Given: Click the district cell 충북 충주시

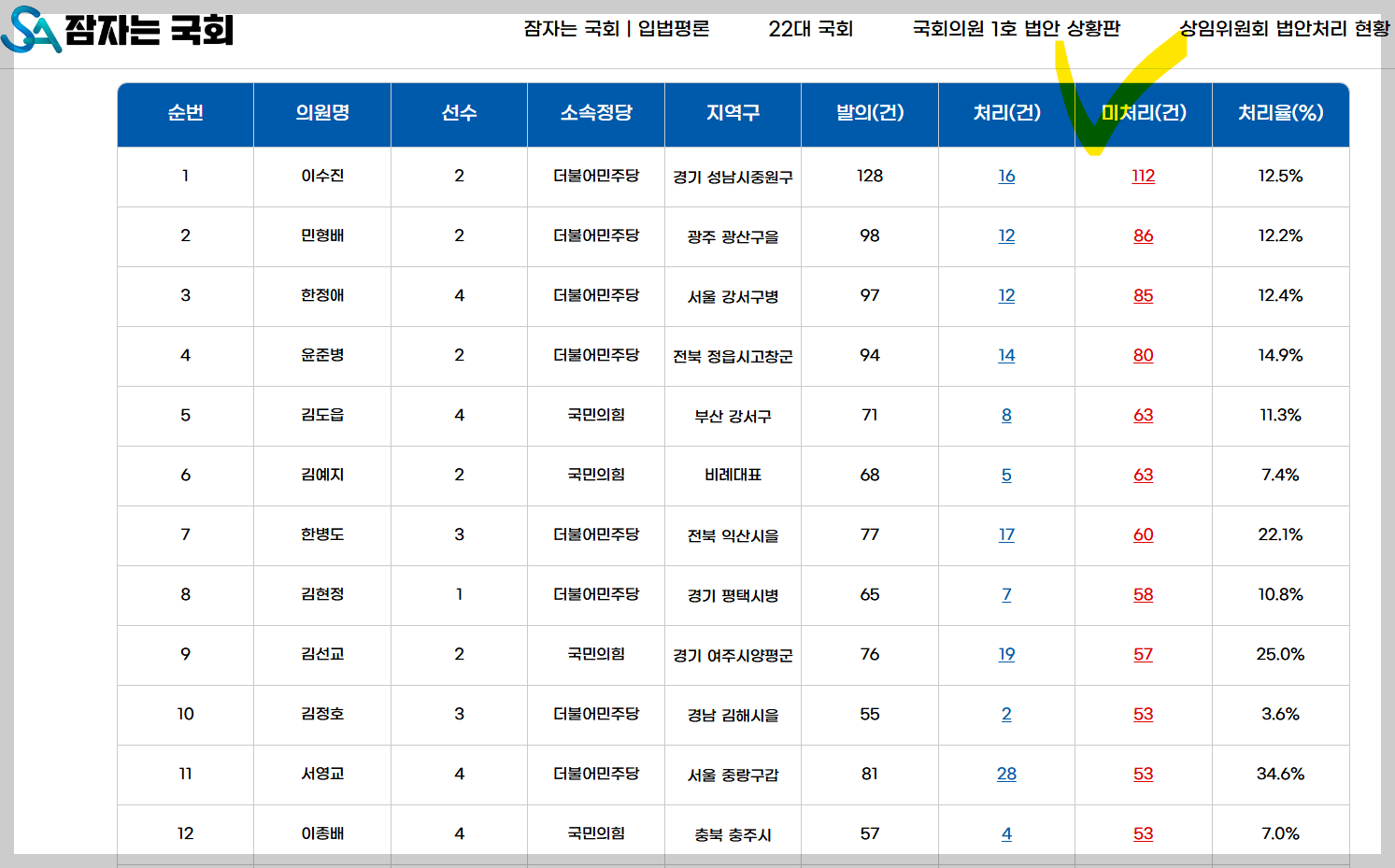Looking at the screenshot, I should [733, 834].
